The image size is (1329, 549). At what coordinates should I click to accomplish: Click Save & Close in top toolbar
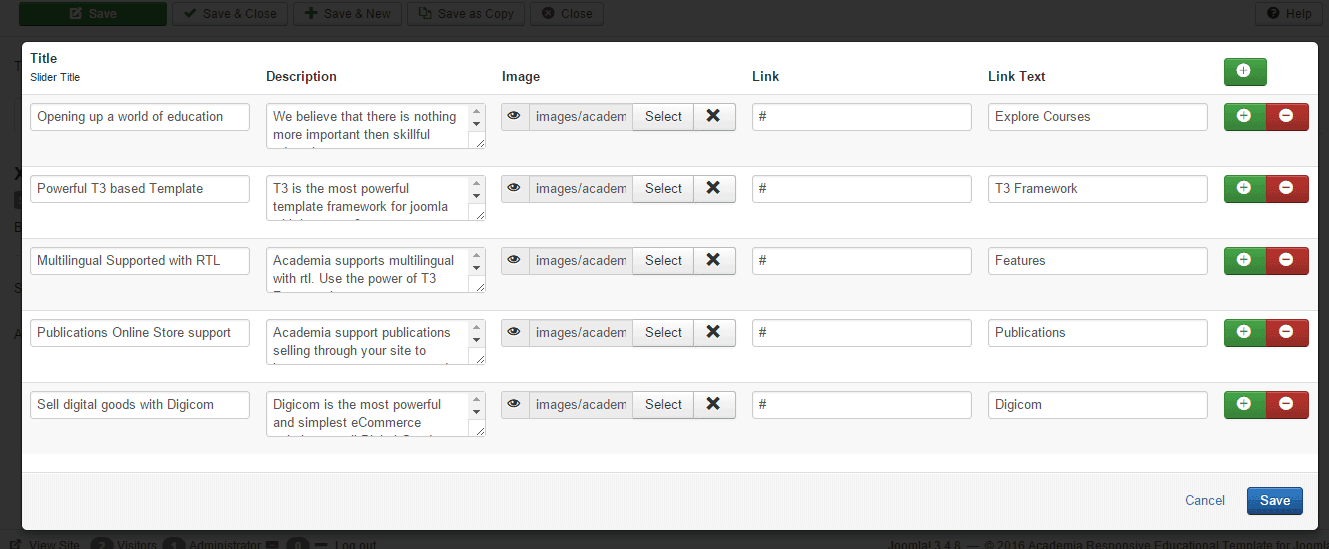[x=230, y=14]
